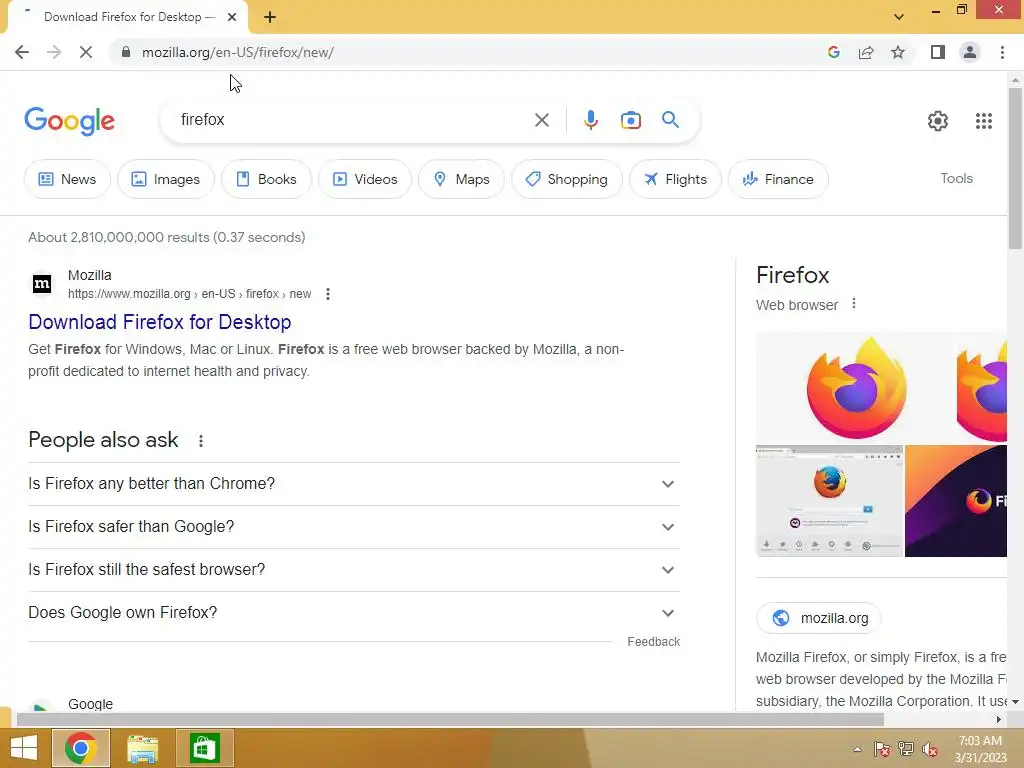Open the network tray icon
Screen dimensions: 1024x768
pyautogui.click(x=906, y=749)
